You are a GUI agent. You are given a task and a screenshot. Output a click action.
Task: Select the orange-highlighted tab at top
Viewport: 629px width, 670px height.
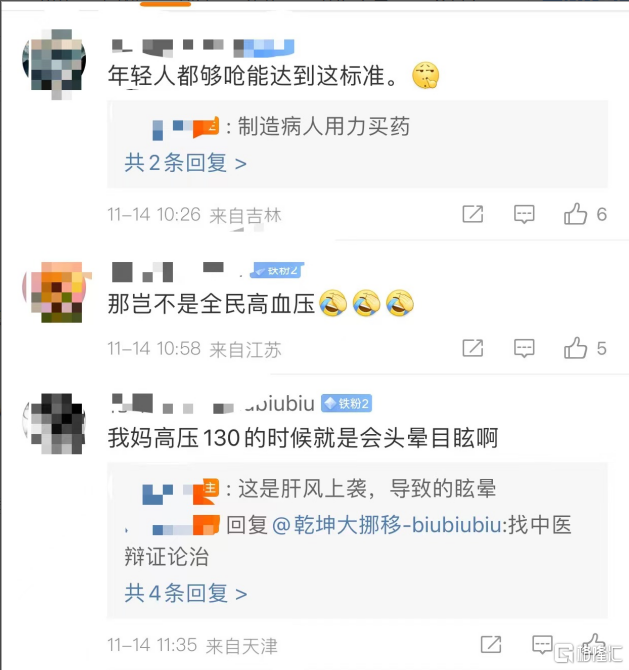click(165, 3)
